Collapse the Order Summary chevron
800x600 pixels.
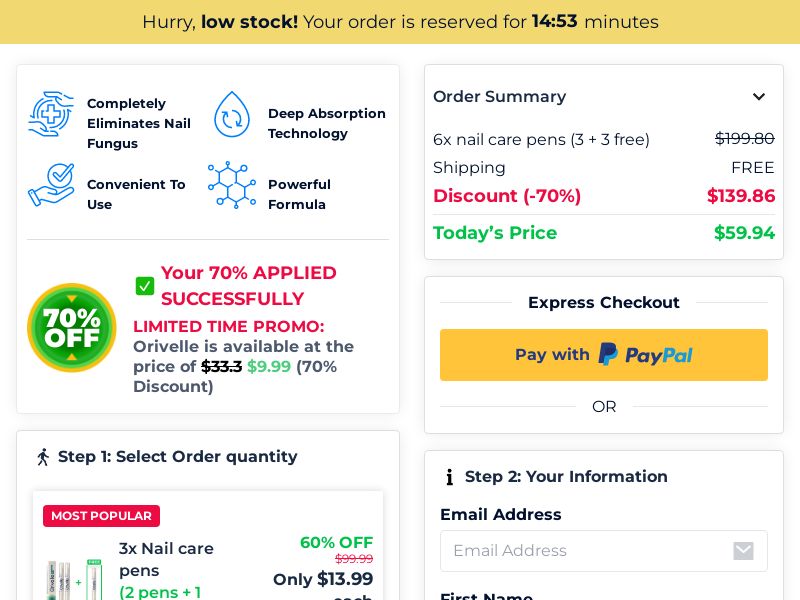pyautogui.click(x=759, y=97)
